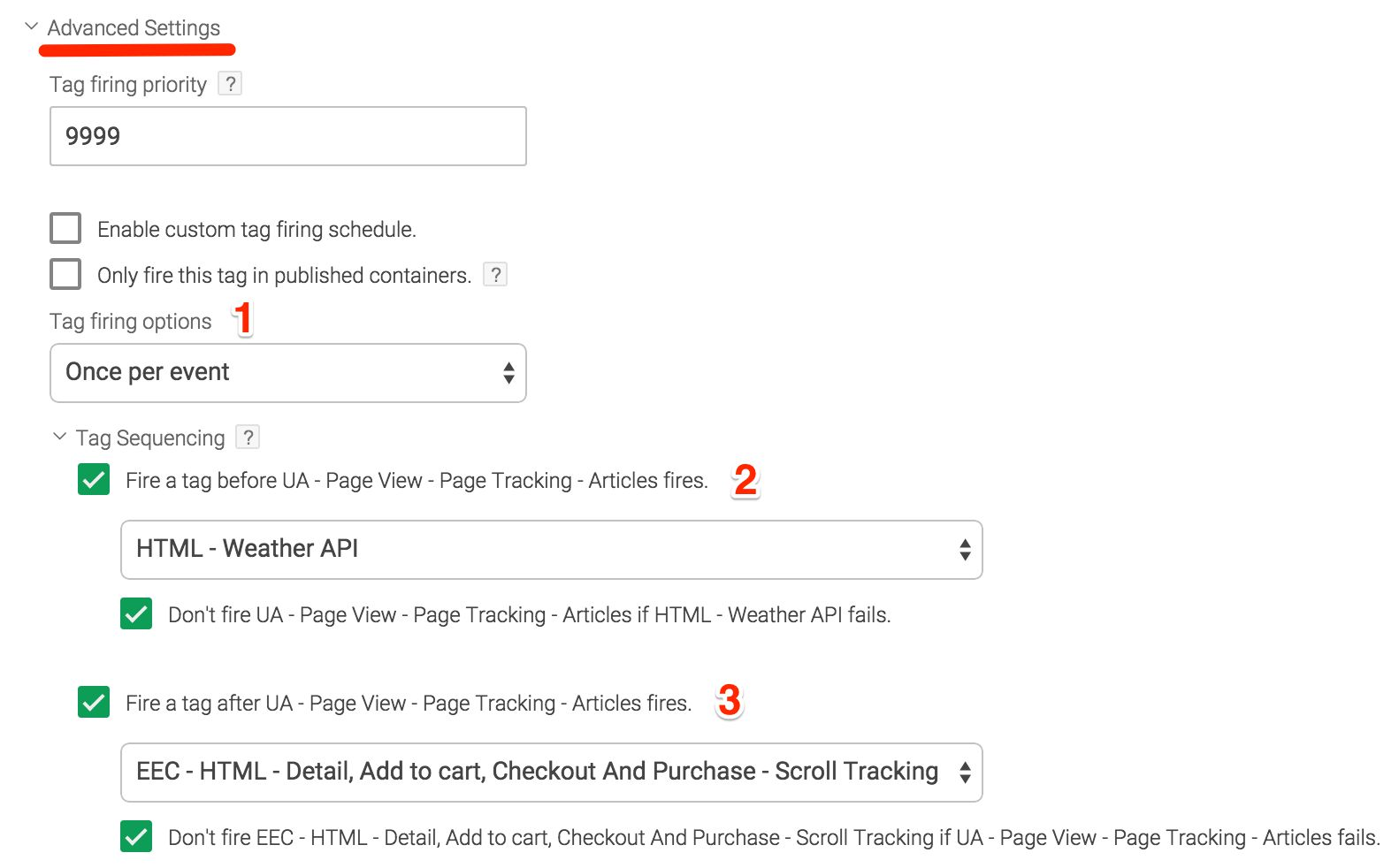Image resolution: width=1399 pixels, height=868 pixels.
Task: Enable custom tag firing schedule checkbox
Action: 66,228
